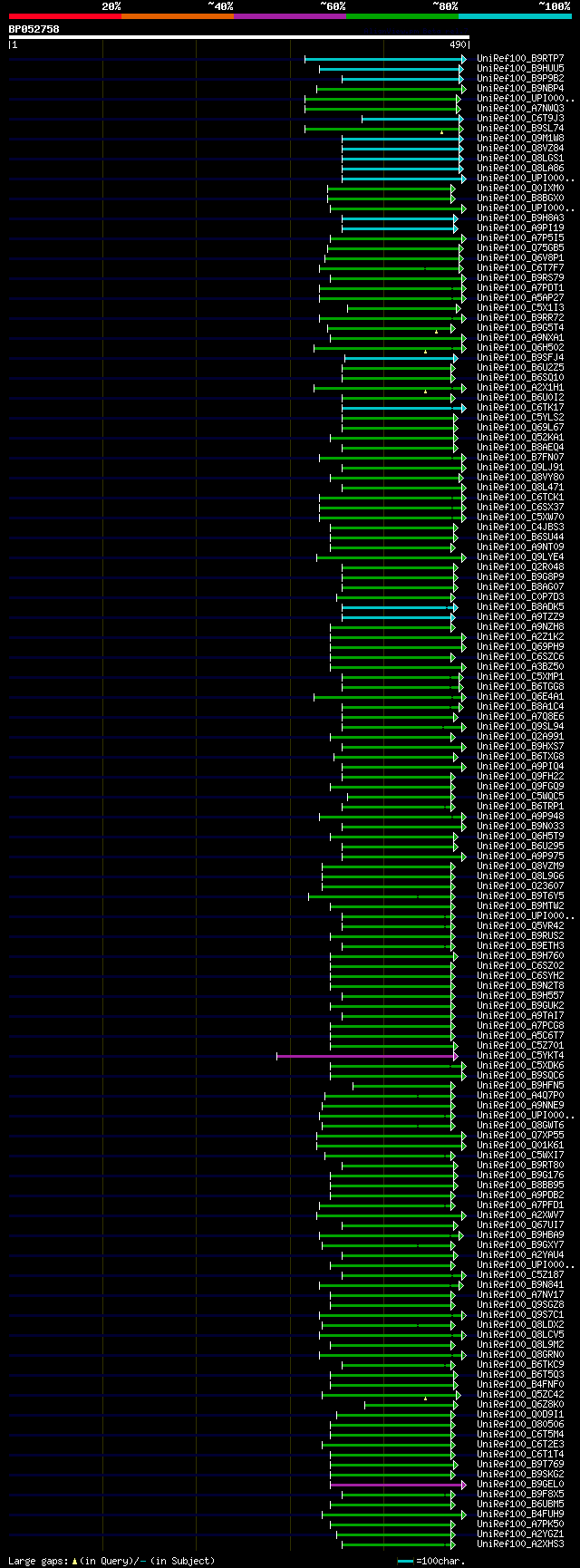The image size is (580, 1568).
Task: Click the UniRef100_A5AP27 label
Action: tap(520, 297)
